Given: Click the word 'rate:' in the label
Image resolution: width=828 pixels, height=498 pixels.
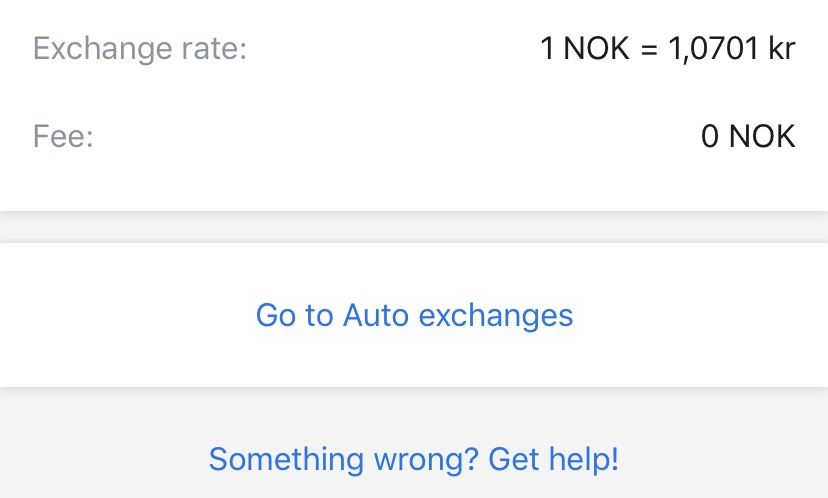Looking at the screenshot, I should tap(214, 48).
